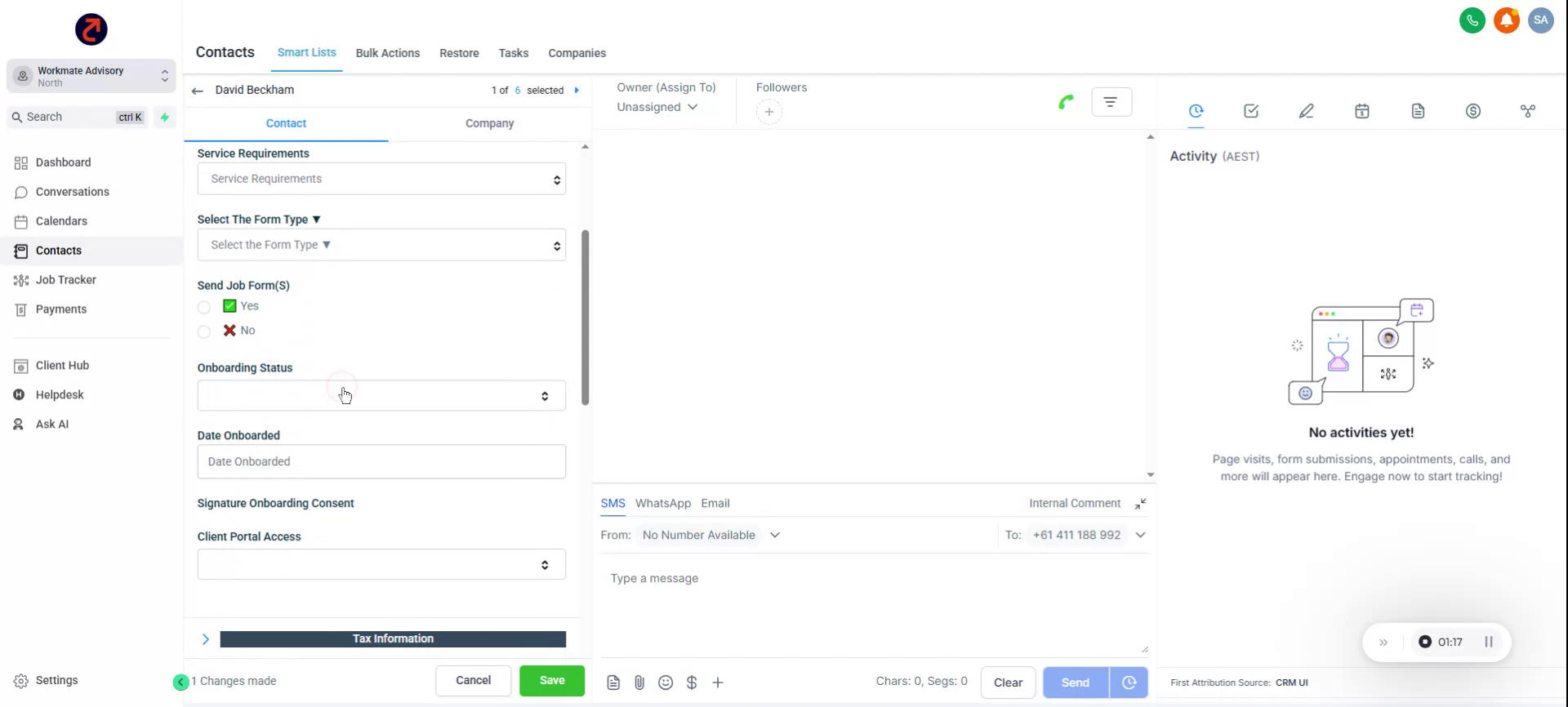Schedule the message with clock button
1568x707 pixels.
click(x=1129, y=683)
